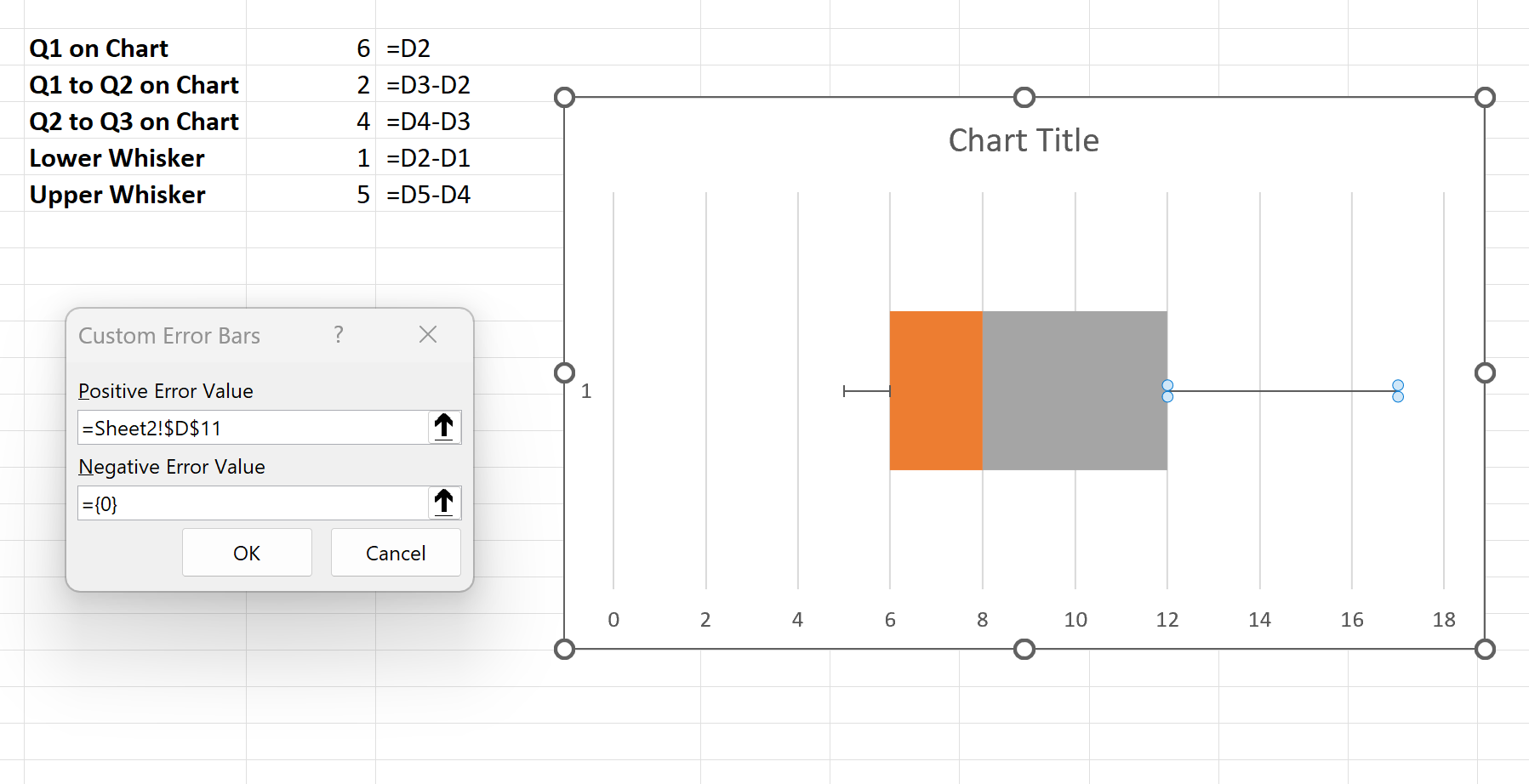Click the cell labeled Lower Whisker
Viewport: 1529px width, 784px height.
pos(117,157)
